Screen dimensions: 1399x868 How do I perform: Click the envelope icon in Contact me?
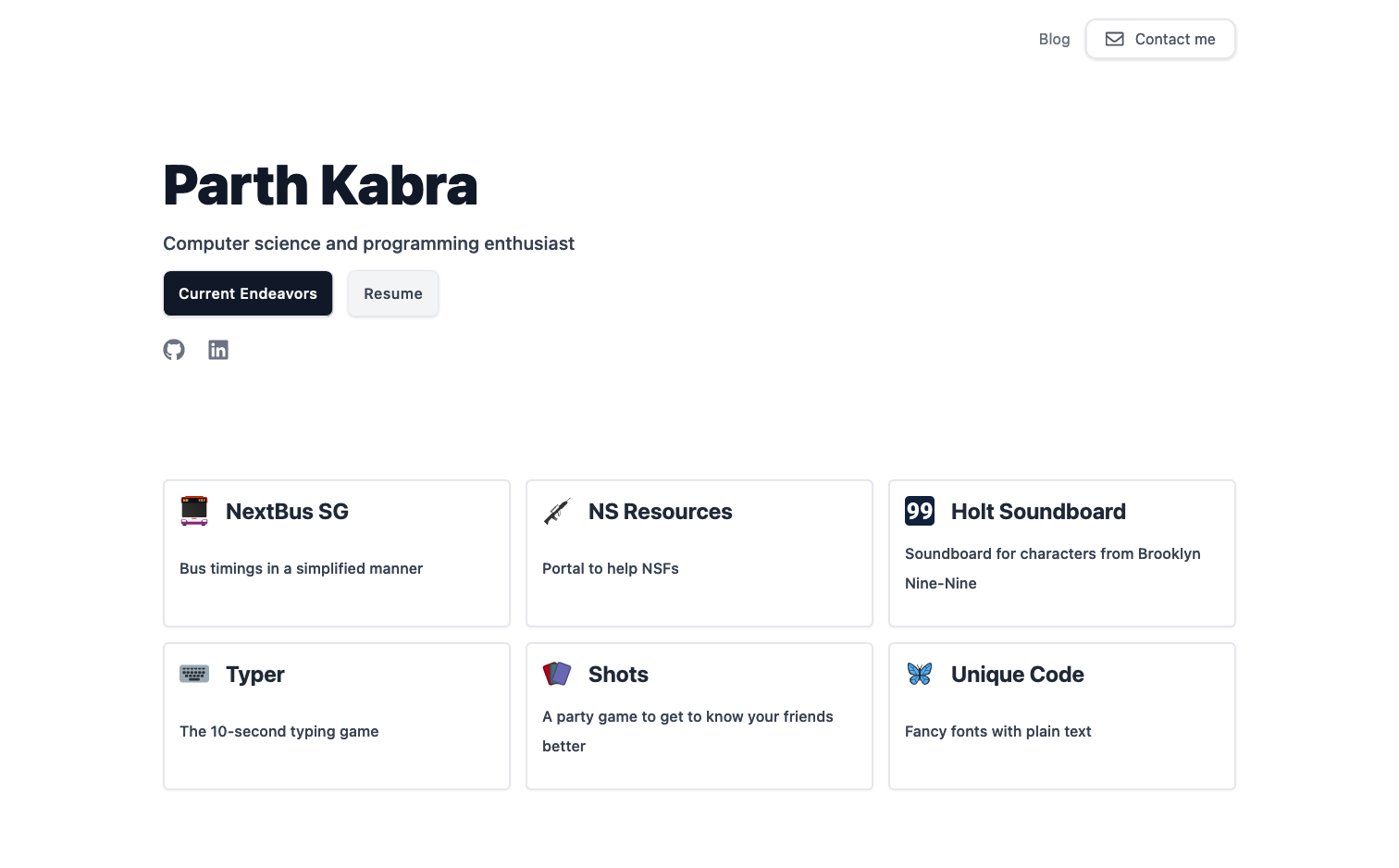1115,39
